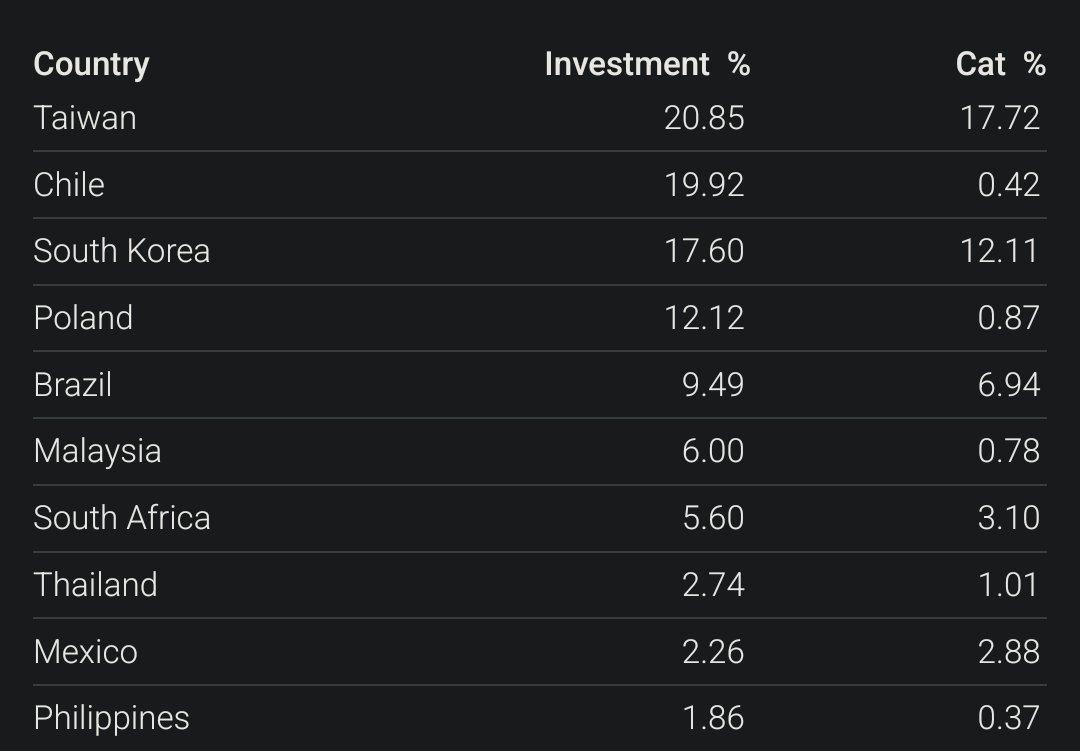Click Mexico's 2.88 category value
1080x751 pixels.
click(1008, 652)
